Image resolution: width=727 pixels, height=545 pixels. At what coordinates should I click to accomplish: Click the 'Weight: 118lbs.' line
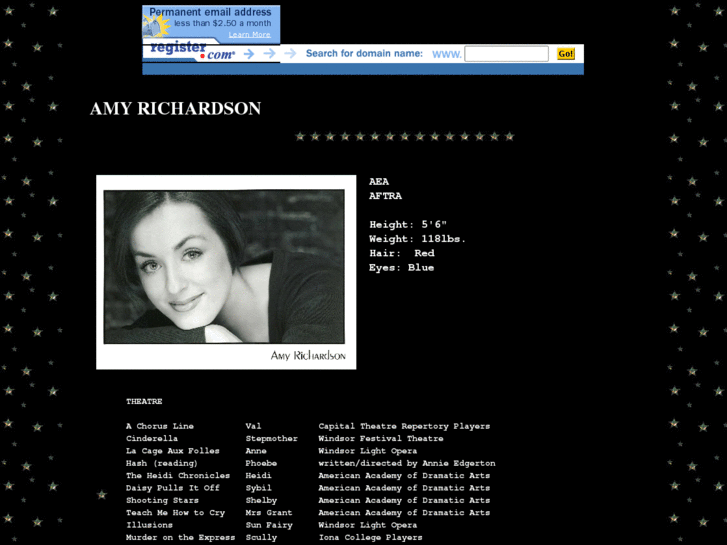417,239
